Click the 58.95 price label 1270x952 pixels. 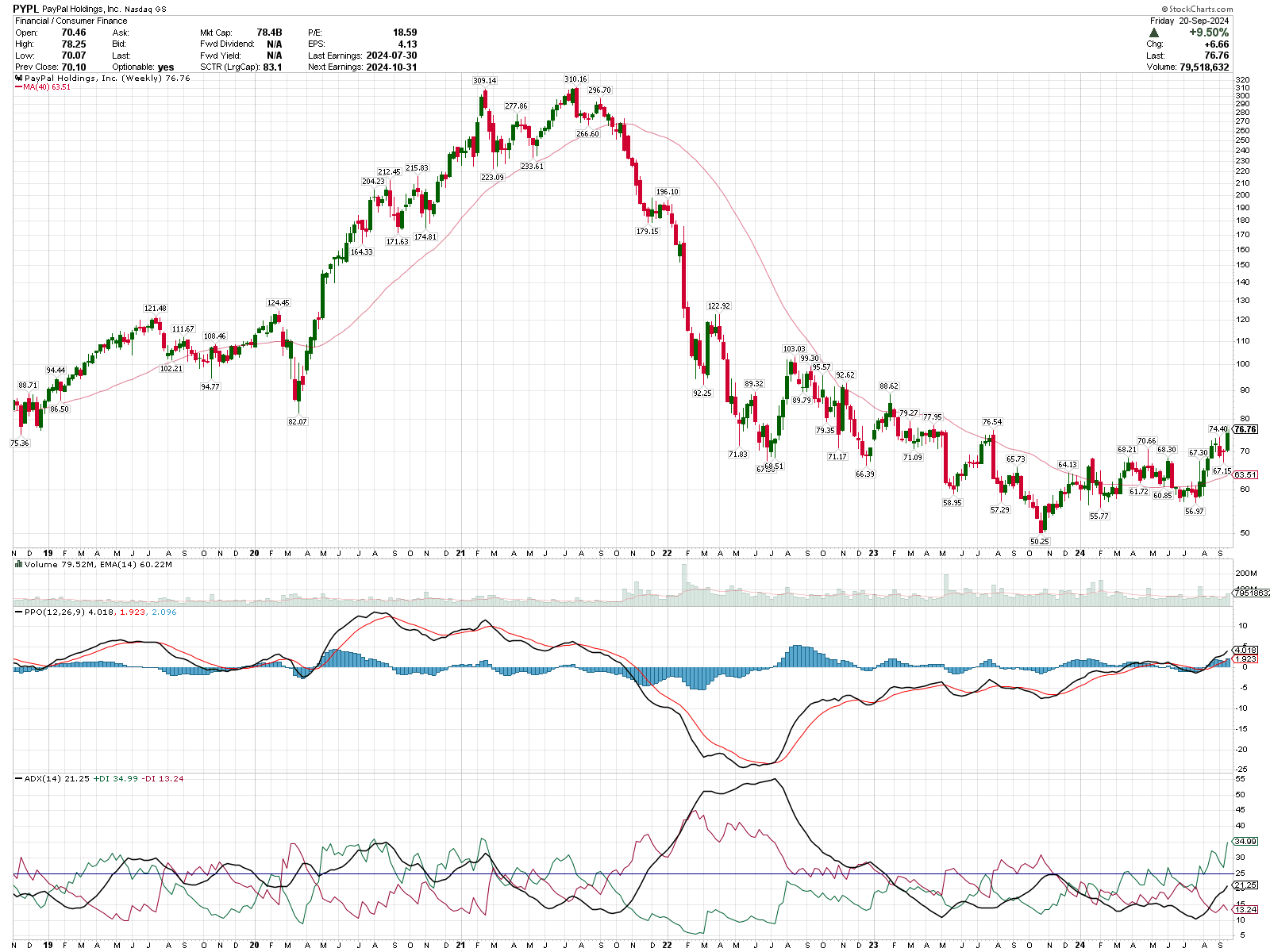pos(952,503)
